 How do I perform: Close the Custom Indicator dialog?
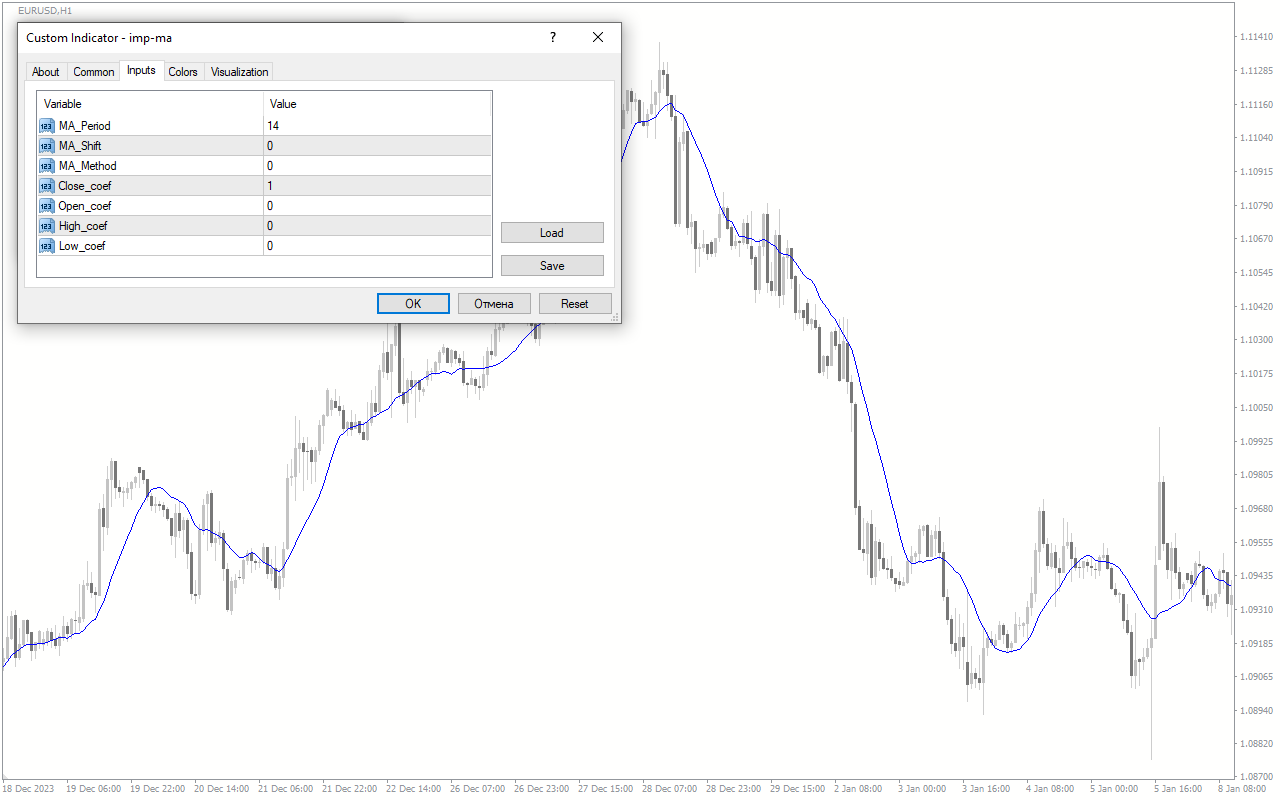pyautogui.click(x=598, y=38)
